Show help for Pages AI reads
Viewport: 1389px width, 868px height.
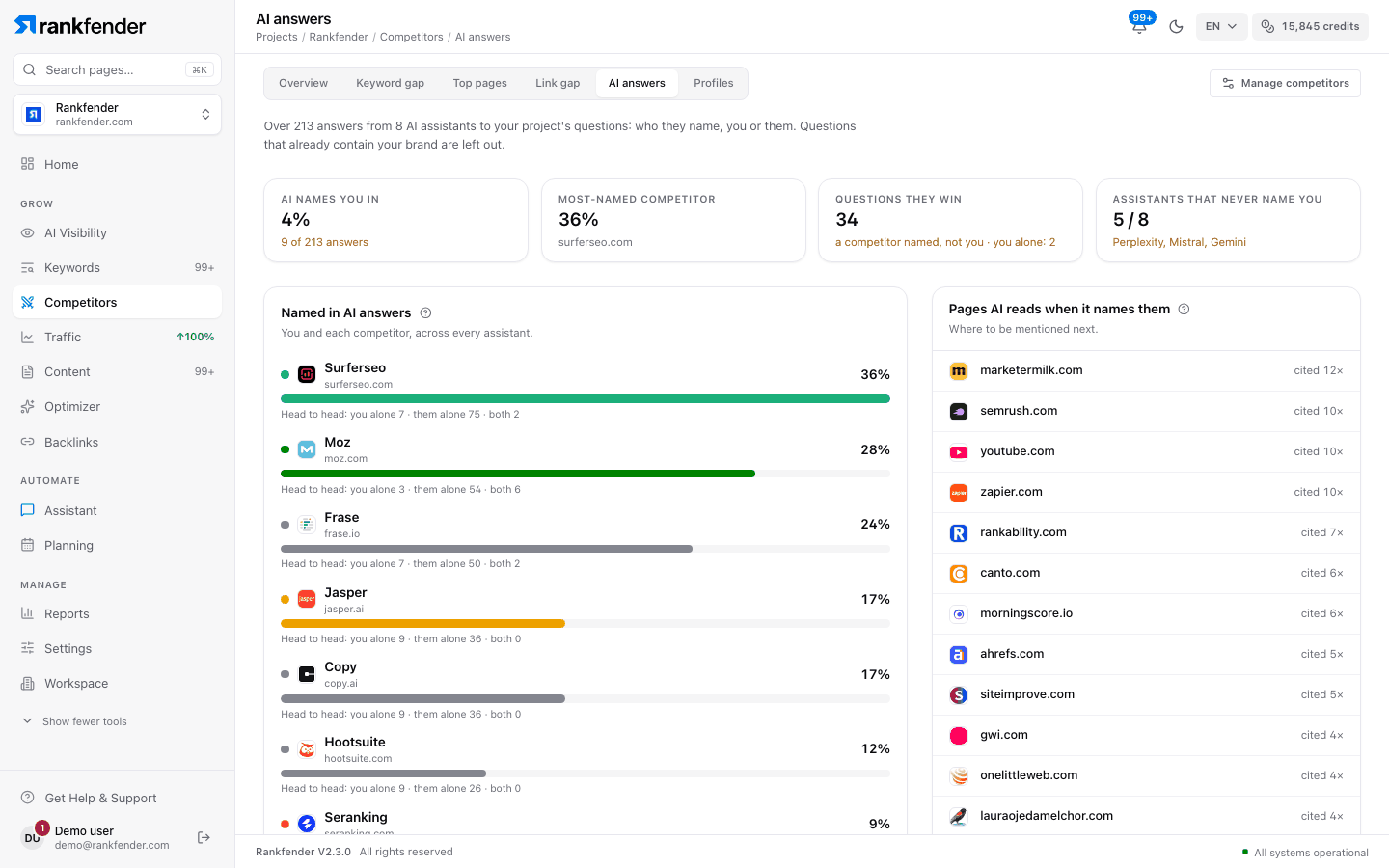coord(1184,309)
